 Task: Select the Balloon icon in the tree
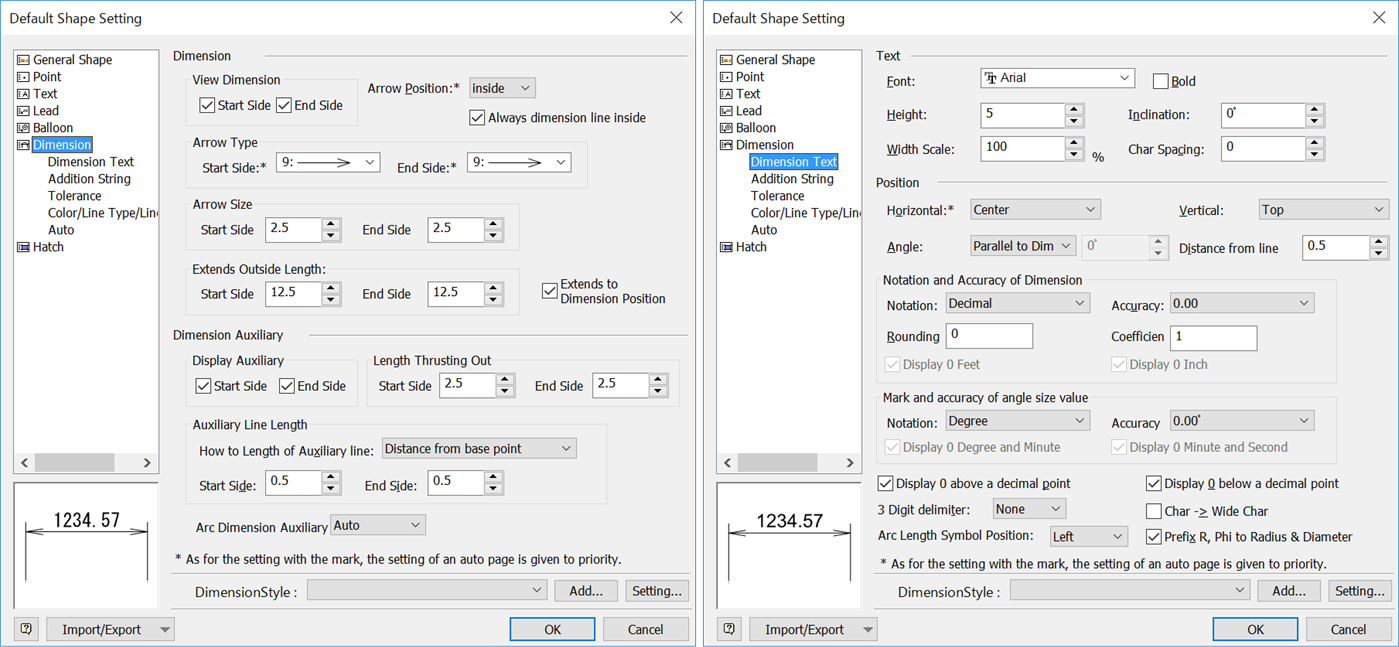(24, 127)
